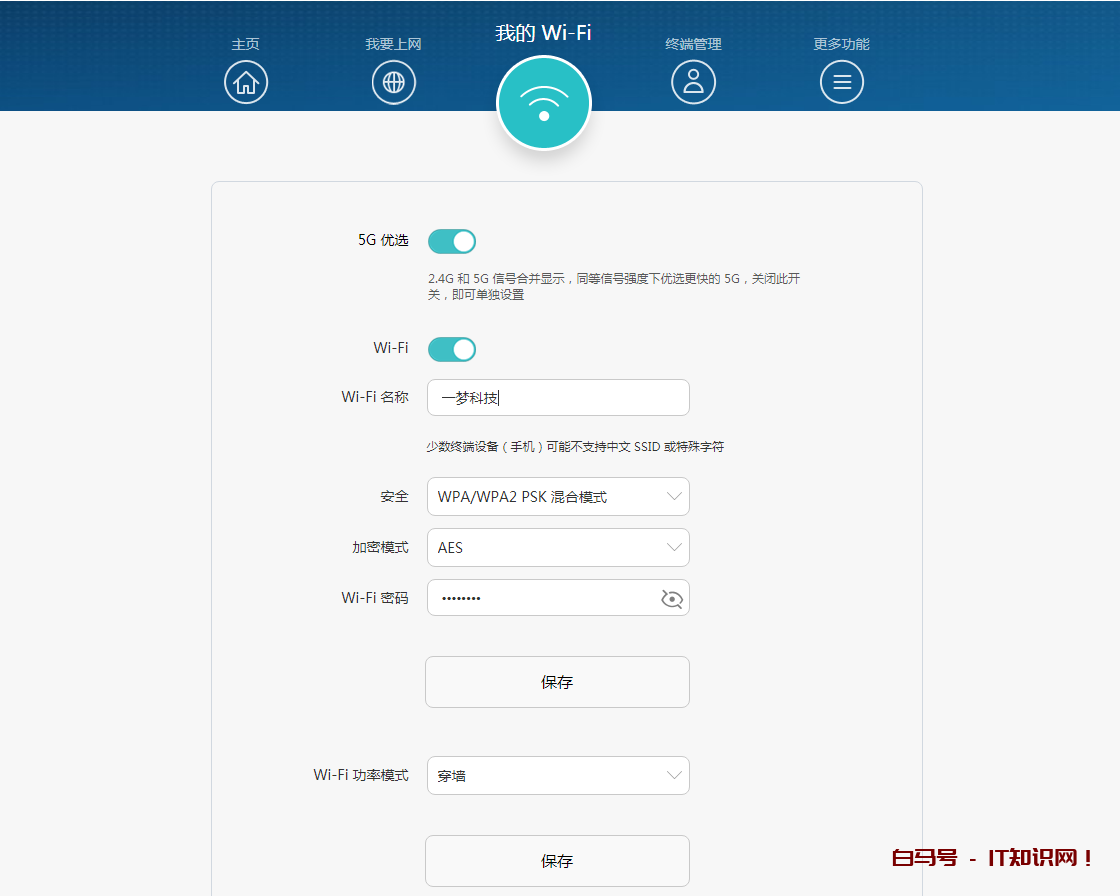Open the 主页 home icon
This screenshot has width=1120, height=896.
tap(246, 82)
